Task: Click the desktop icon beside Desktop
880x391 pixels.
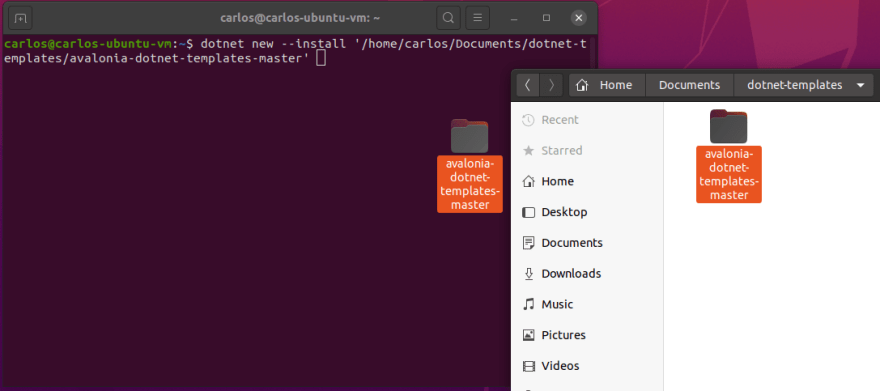Action: (528, 213)
